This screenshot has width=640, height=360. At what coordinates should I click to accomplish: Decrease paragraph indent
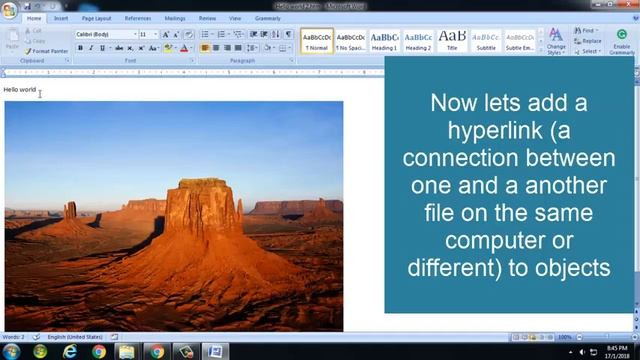point(253,34)
